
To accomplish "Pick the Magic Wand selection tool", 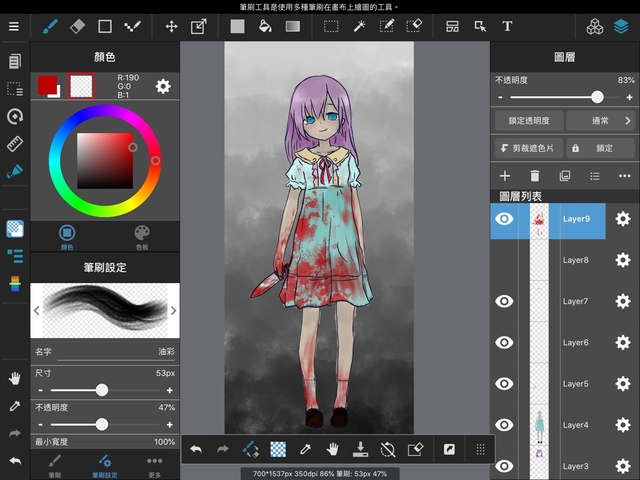I will point(359,26).
